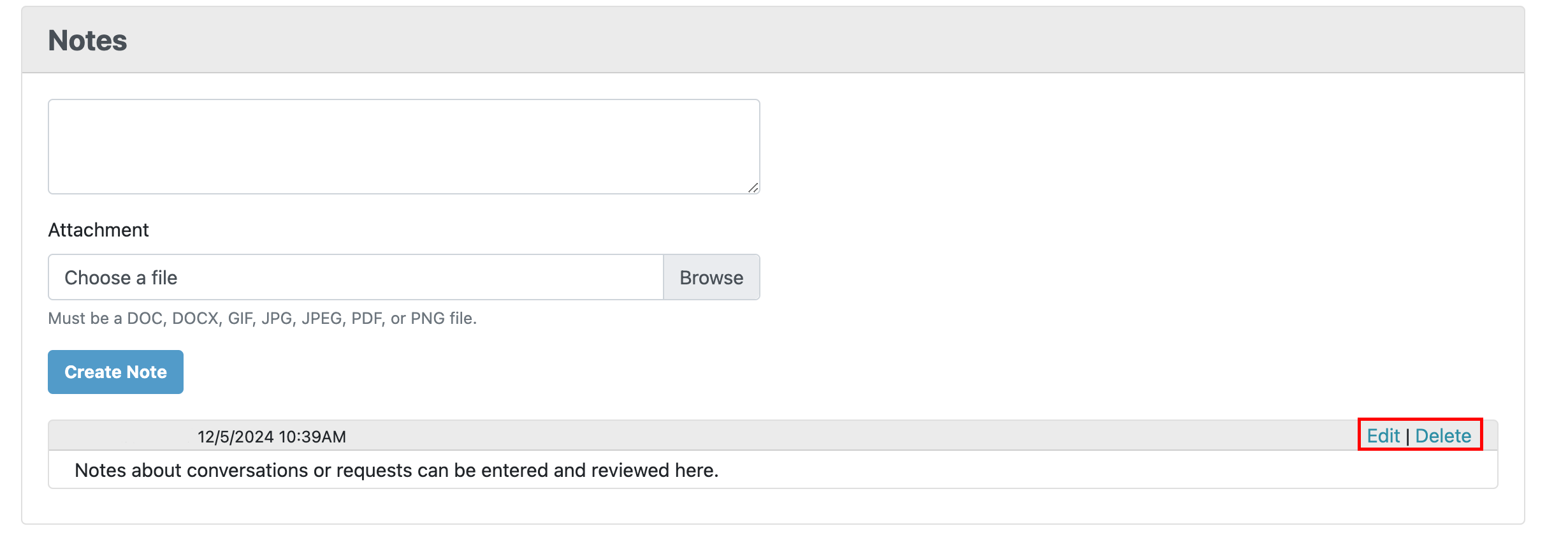Click the allowed file types hint text
Image resolution: width=1568 pixels, height=533 pixels.
(x=262, y=318)
